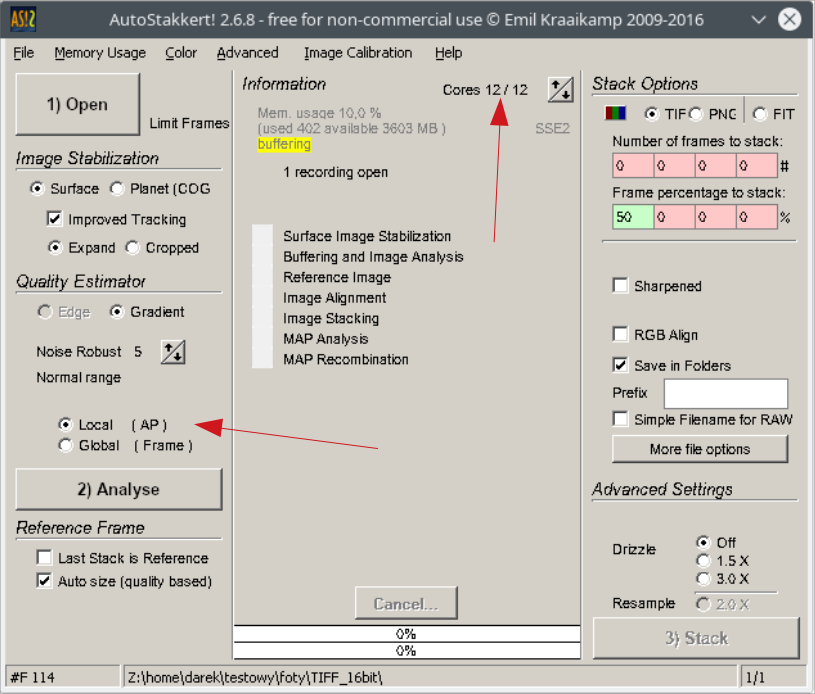Toggle Auto size (quality based) checkbox
Screen dimensions: 815x694
coord(124,581)
